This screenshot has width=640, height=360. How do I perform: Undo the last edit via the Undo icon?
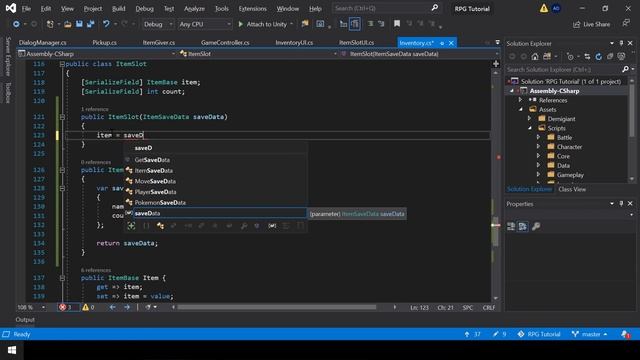click(106, 24)
